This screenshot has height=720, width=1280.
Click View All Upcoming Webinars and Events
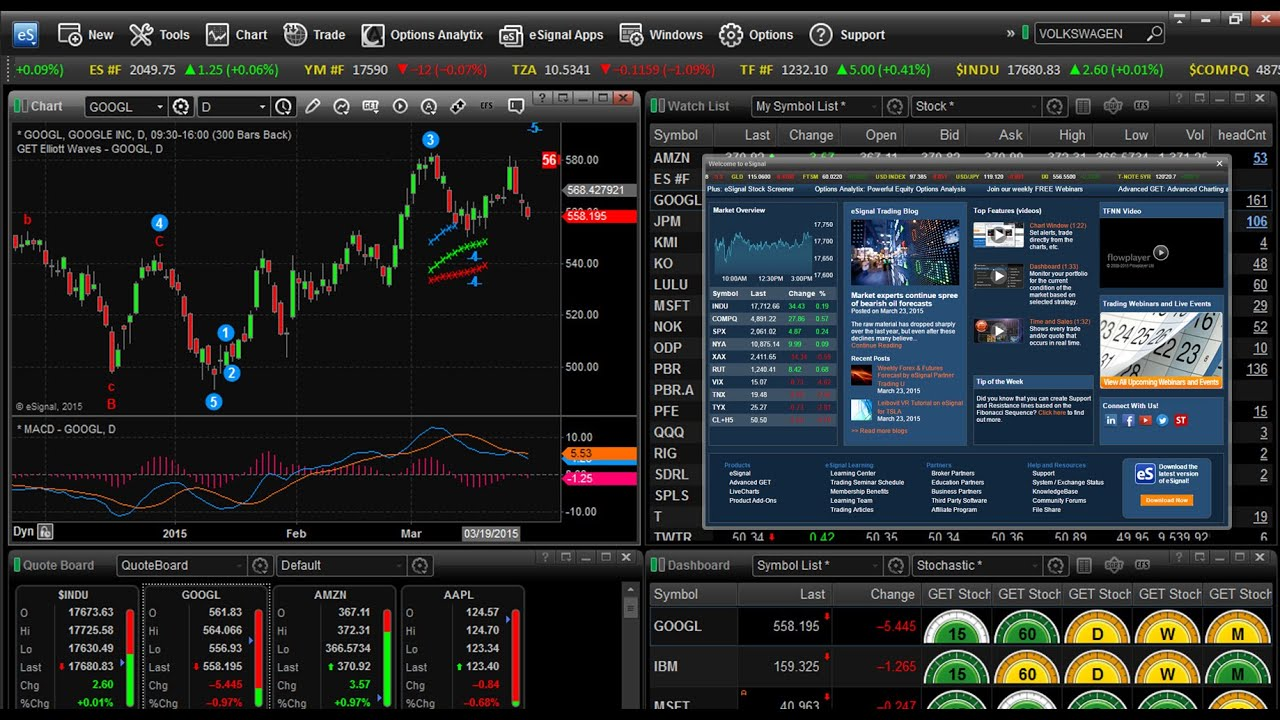click(1161, 382)
